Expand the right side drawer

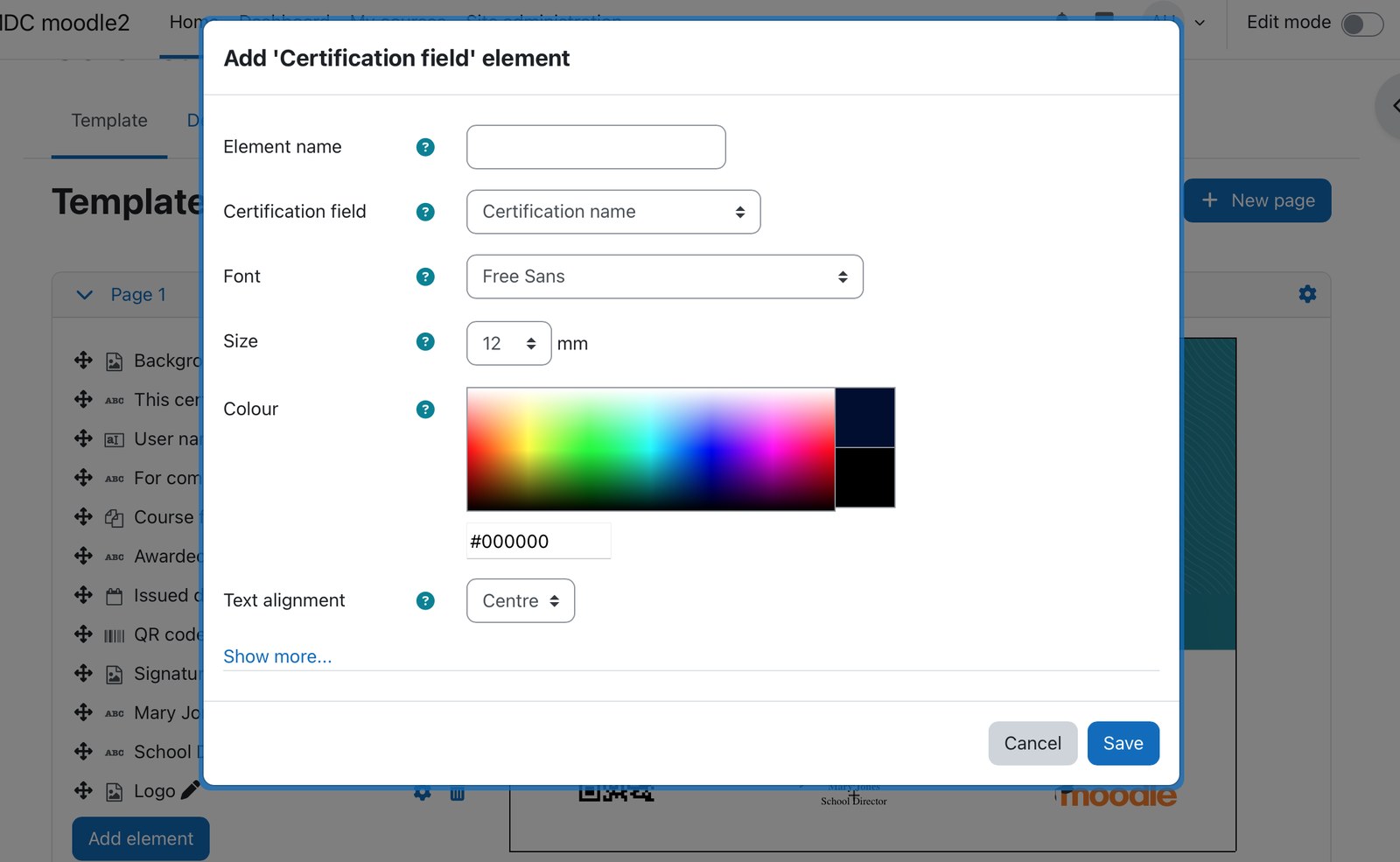point(1391,106)
